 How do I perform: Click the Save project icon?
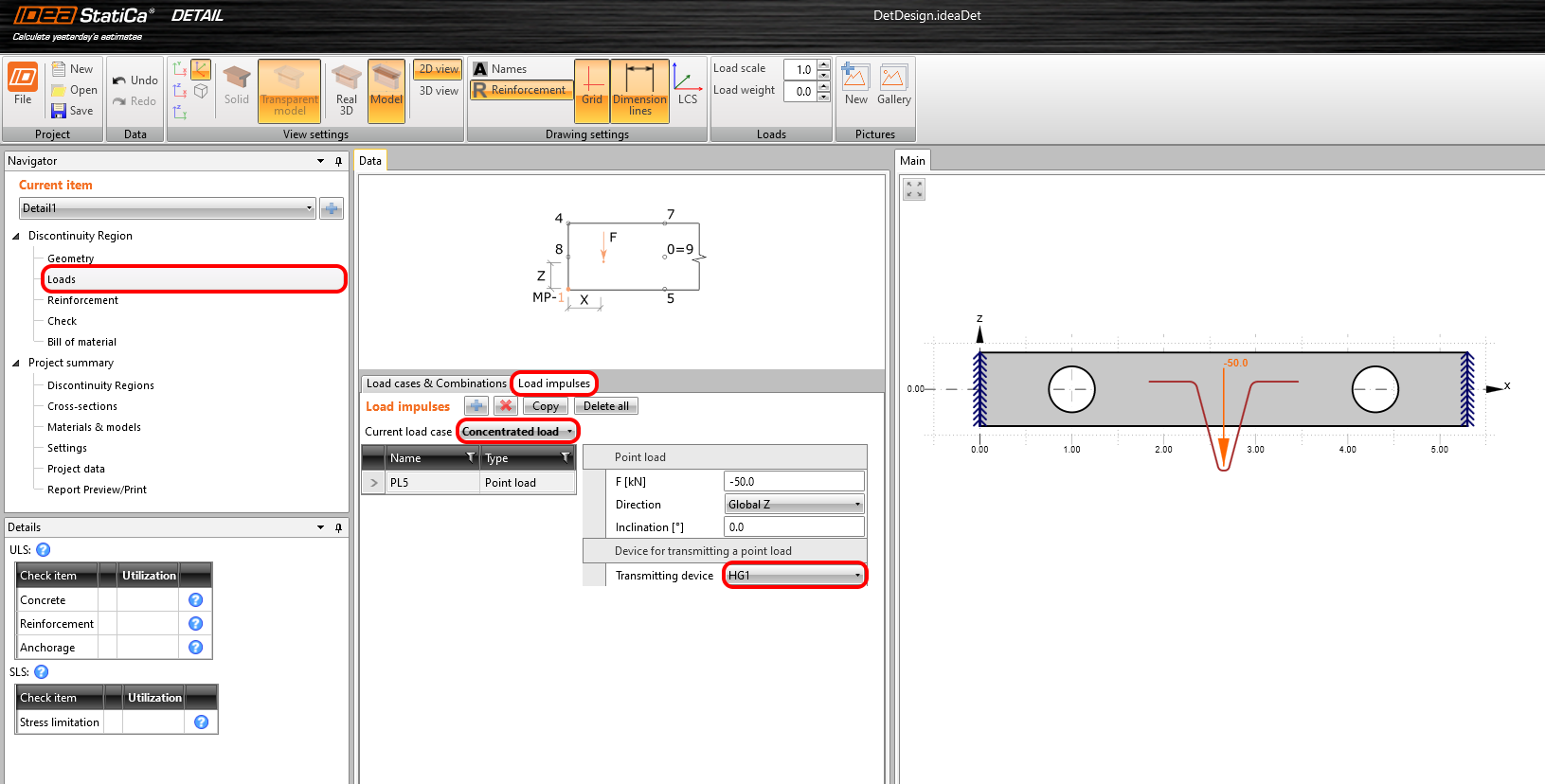pos(59,111)
